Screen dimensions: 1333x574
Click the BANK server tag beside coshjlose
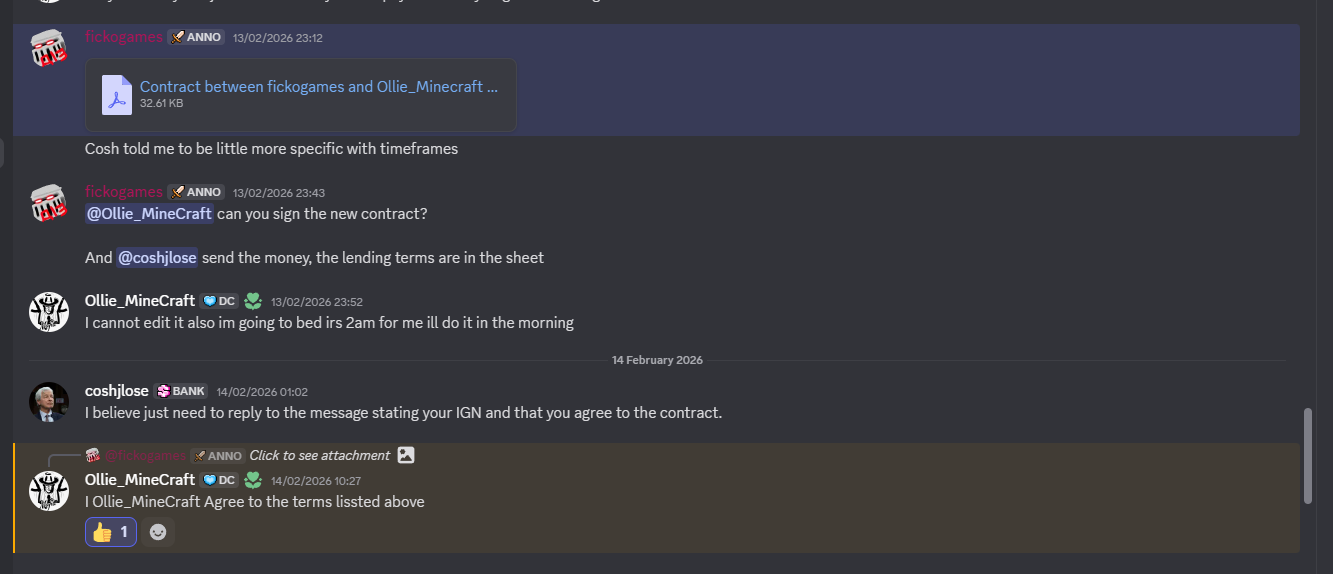click(181, 392)
